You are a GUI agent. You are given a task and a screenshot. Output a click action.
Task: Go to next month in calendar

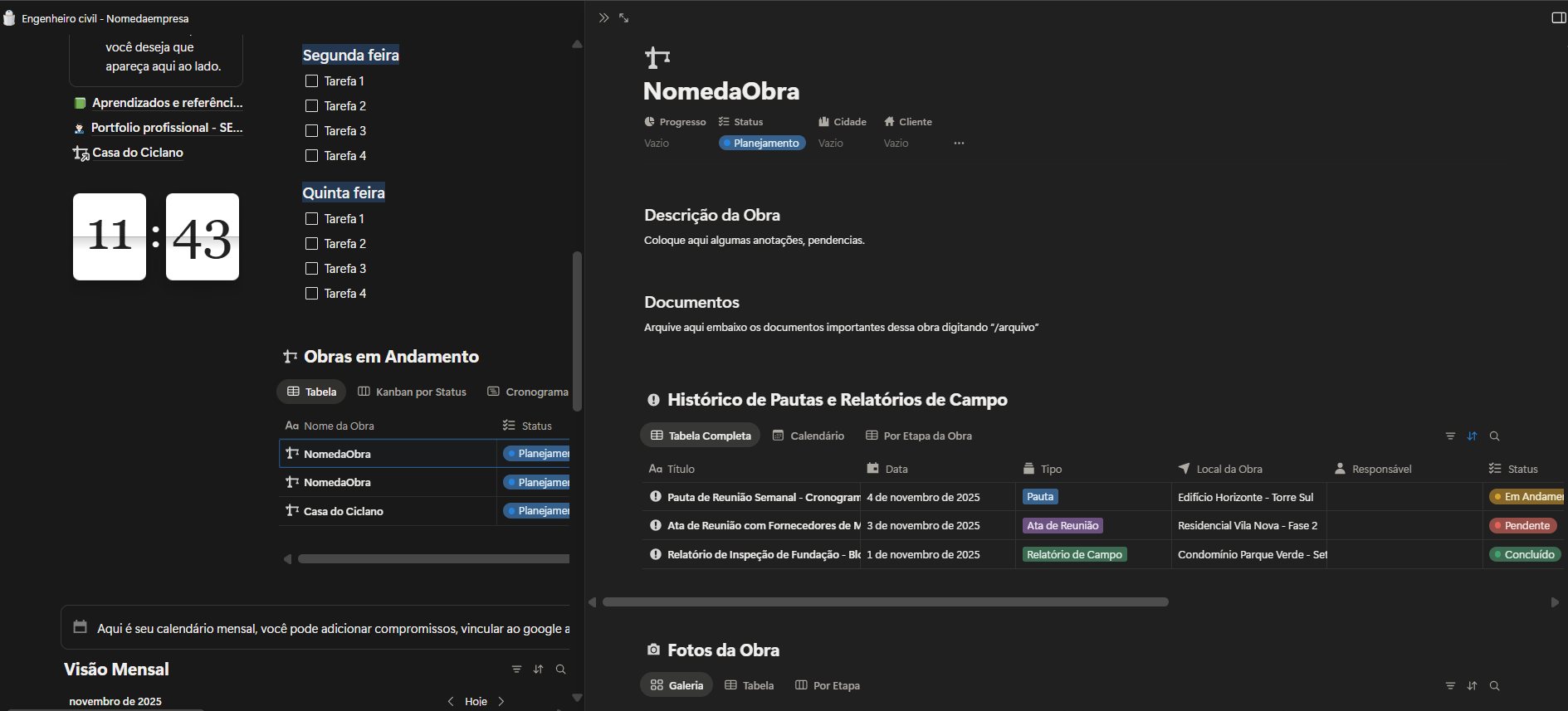coord(501,701)
